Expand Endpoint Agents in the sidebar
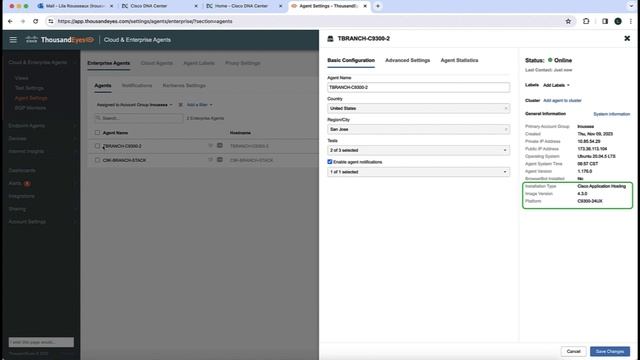The height and width of the screenshot is (360, 640). (42, 126)
